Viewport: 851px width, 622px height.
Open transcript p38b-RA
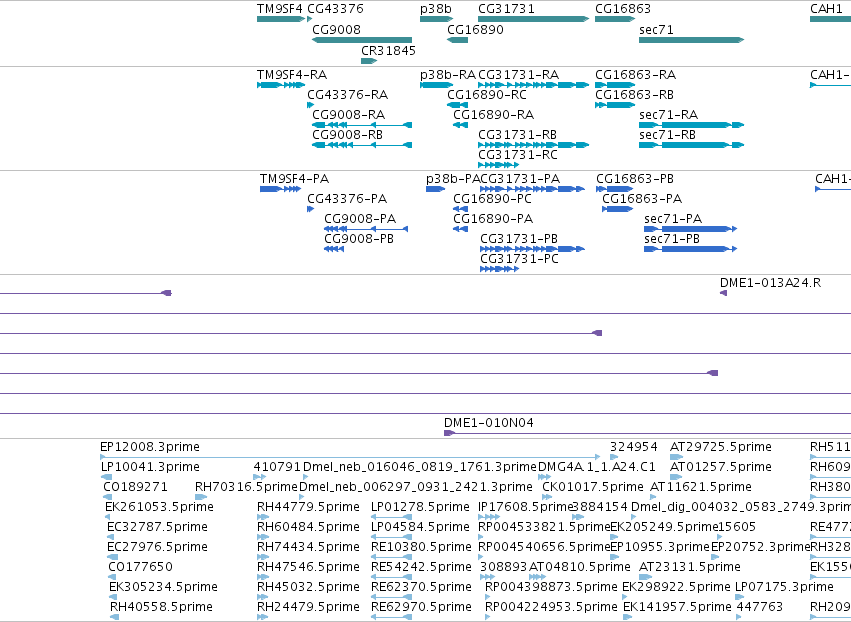436,85
